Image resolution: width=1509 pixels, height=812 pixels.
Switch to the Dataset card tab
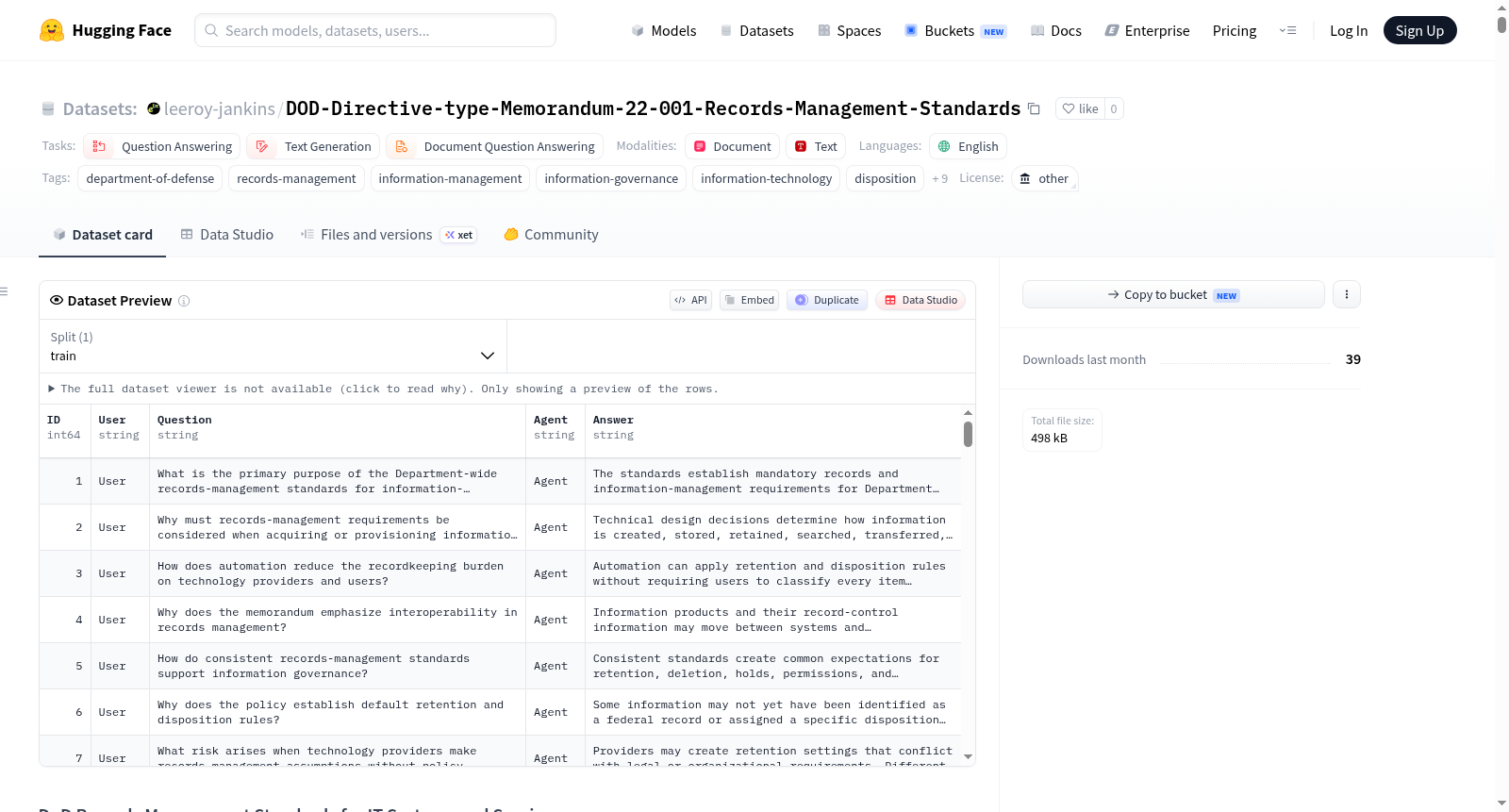[102, 235]
